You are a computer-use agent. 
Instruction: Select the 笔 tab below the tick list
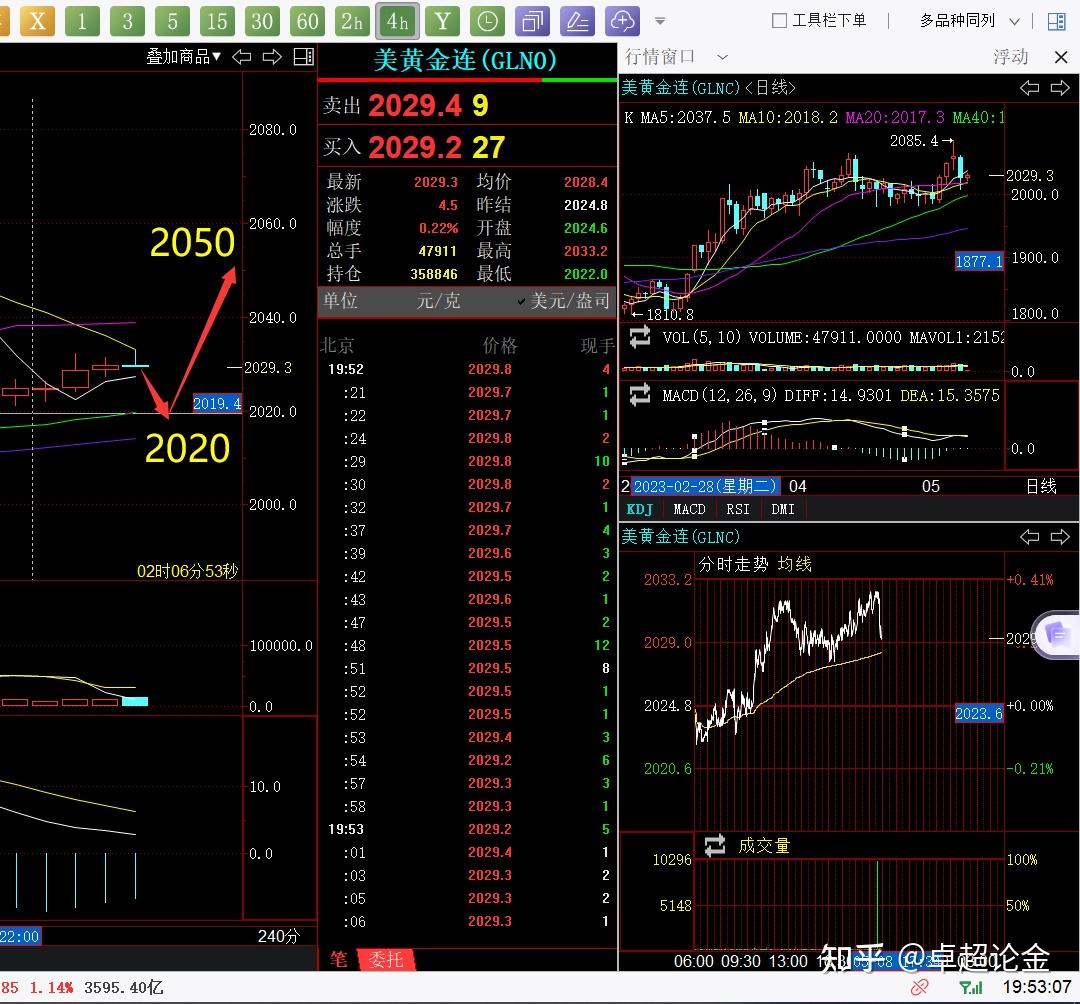coord(338,959)
